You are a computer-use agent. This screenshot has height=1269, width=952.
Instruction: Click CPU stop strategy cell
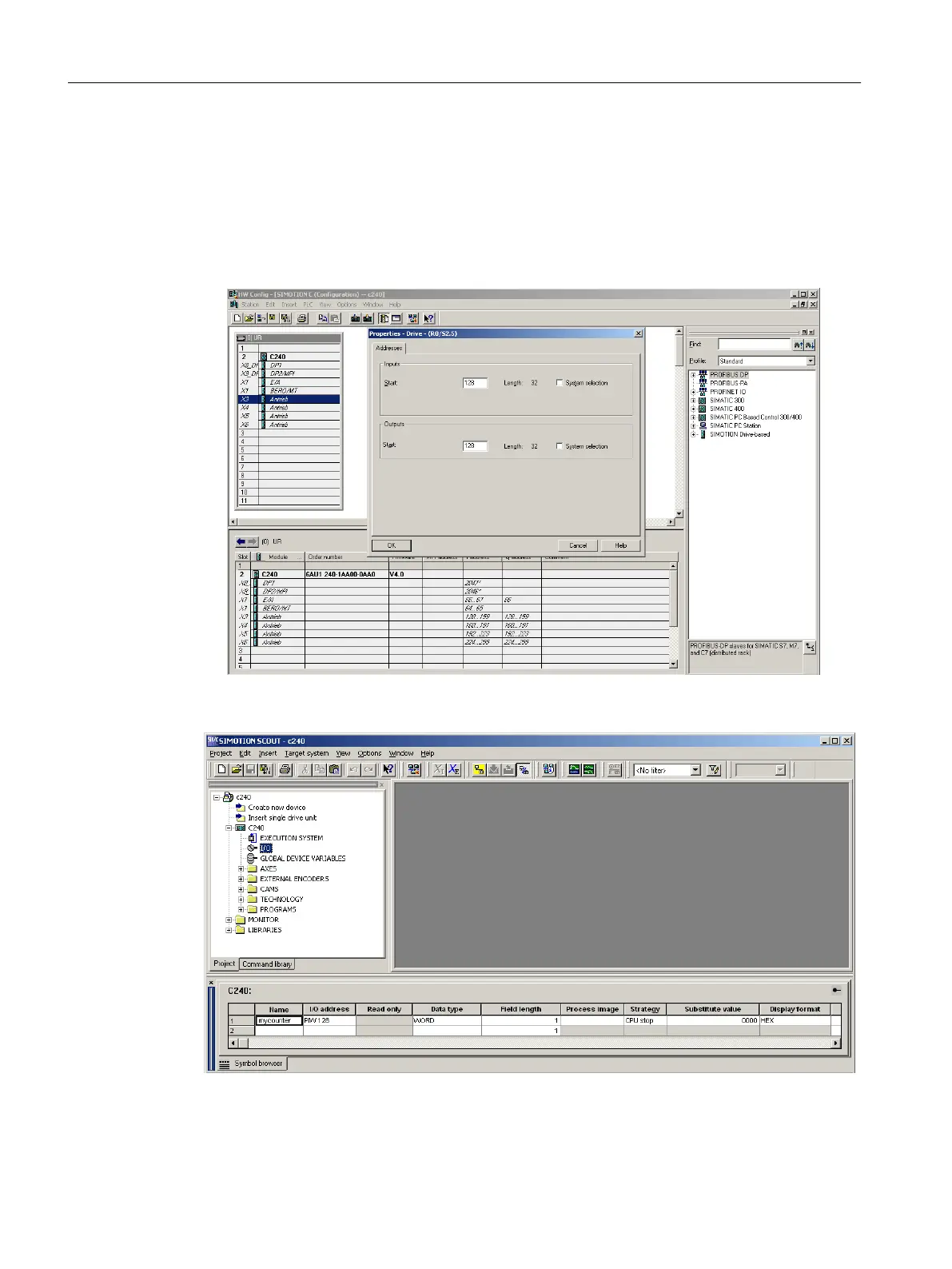tap(644, 1020)
